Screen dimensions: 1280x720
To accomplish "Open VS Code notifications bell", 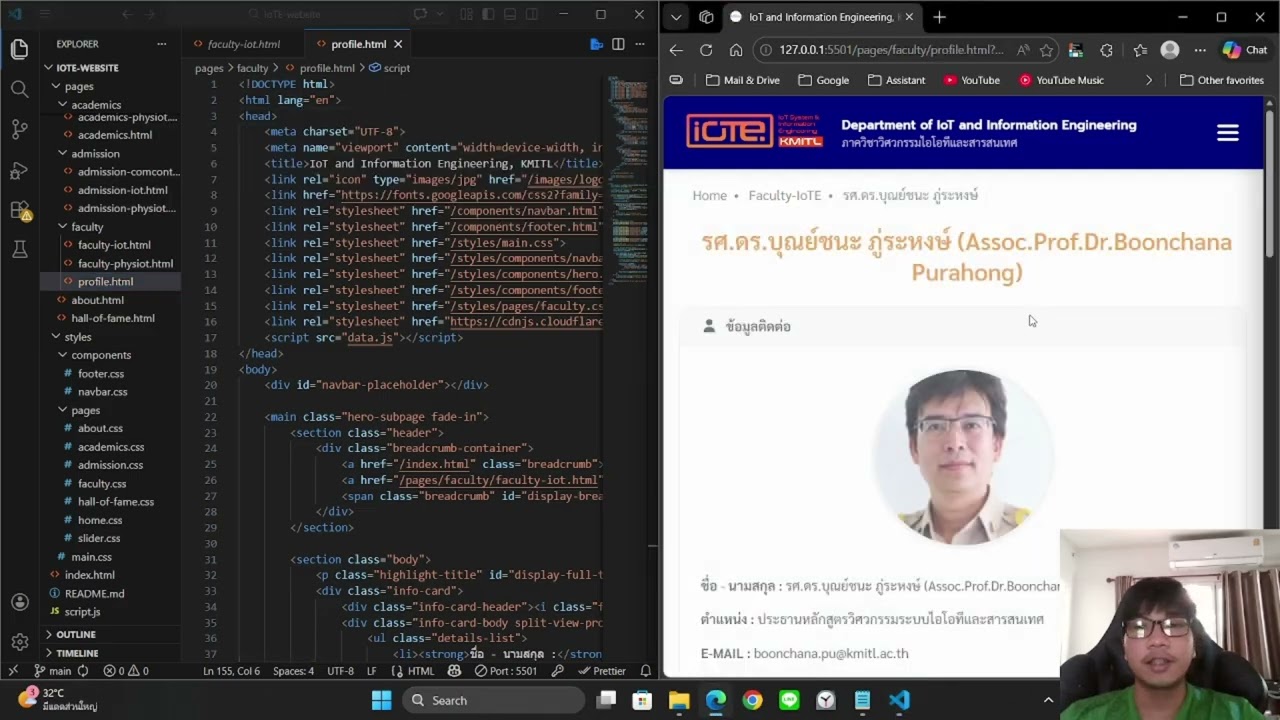I will pyautogui.click(x=645, y=671).
